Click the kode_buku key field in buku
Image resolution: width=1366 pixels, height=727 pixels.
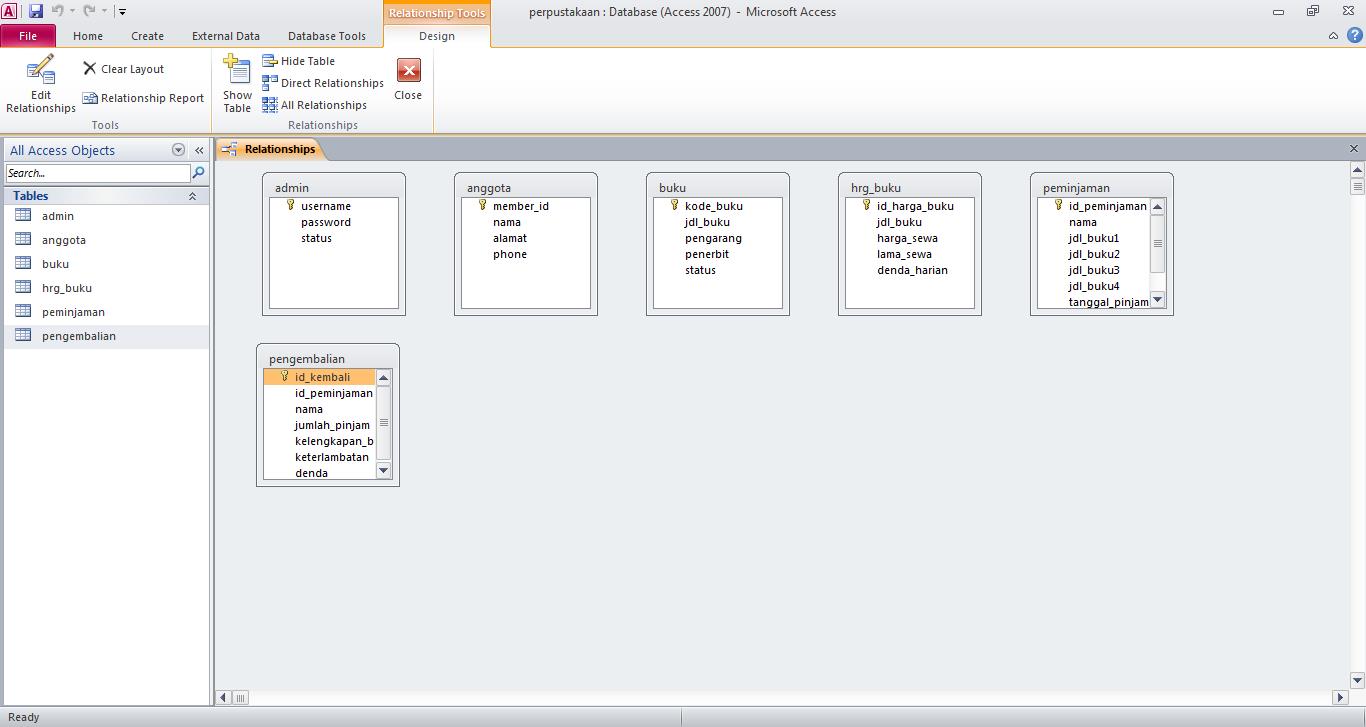click(x=718, y=206)
